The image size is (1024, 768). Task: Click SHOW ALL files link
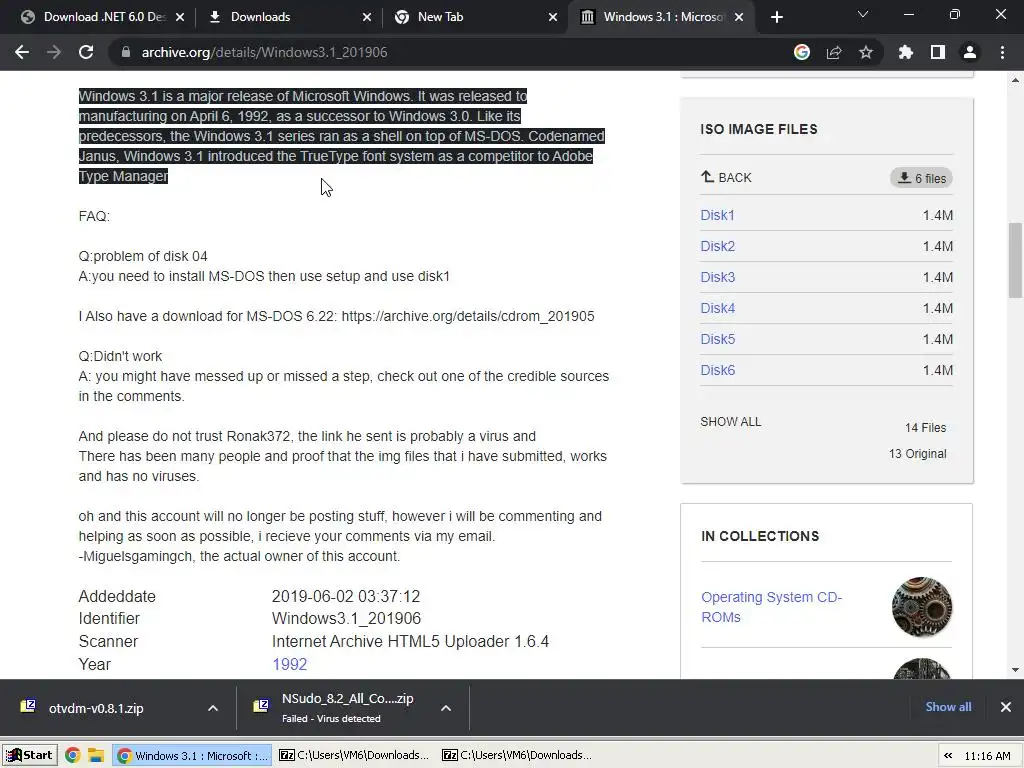click(731, 422)
